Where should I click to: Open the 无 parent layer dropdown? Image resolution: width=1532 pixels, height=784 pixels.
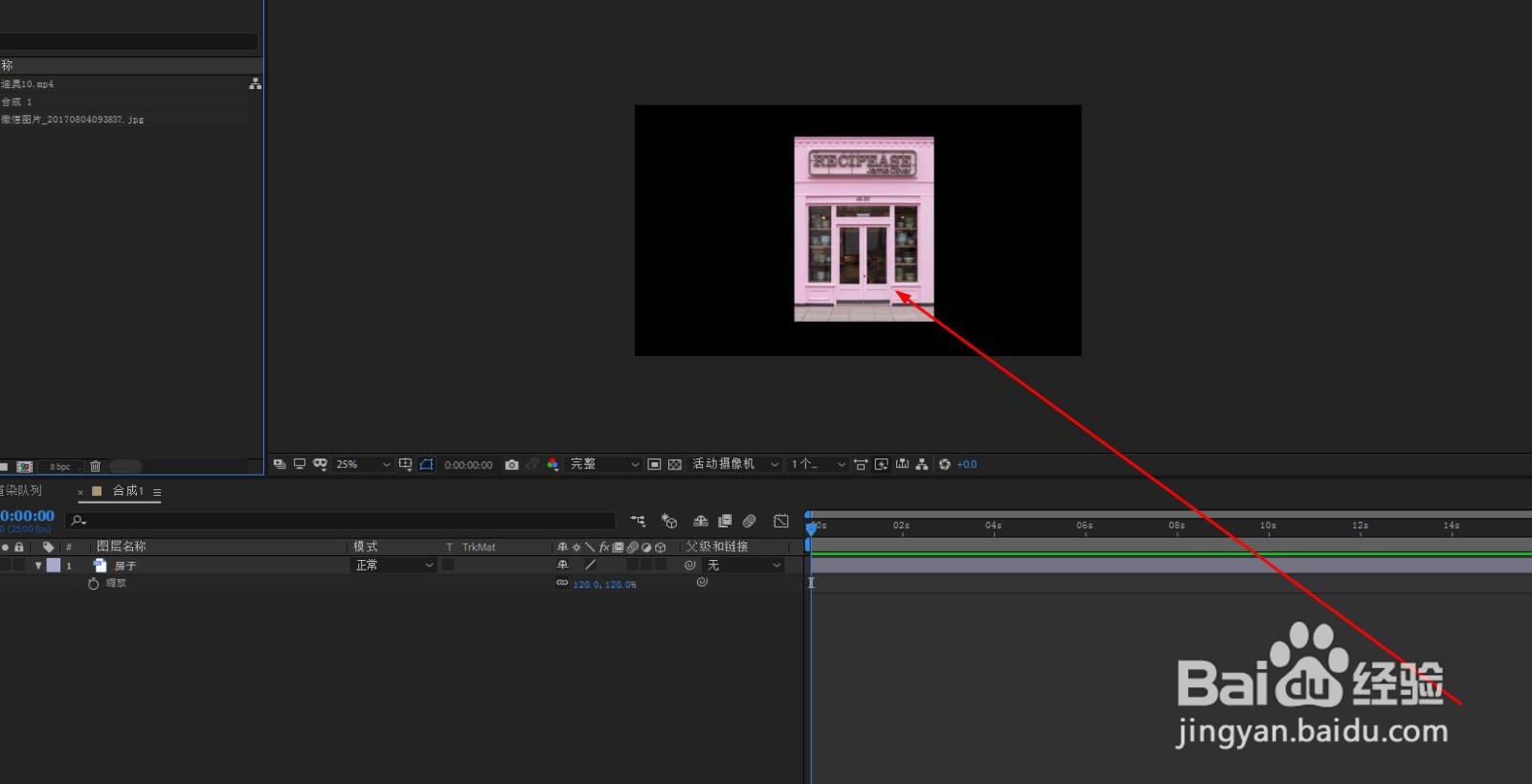click(744, 566)
